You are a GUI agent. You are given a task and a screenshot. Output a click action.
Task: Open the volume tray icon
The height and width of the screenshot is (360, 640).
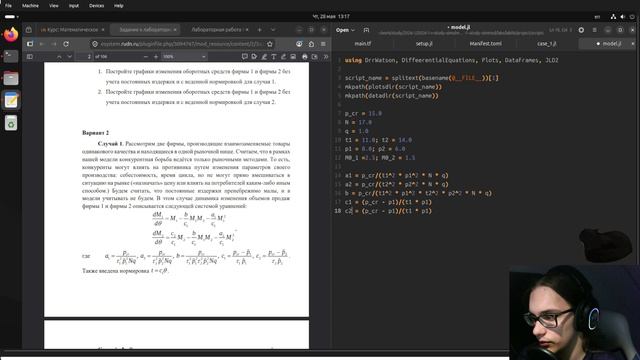pyautogui.click(x=622, y=17)
